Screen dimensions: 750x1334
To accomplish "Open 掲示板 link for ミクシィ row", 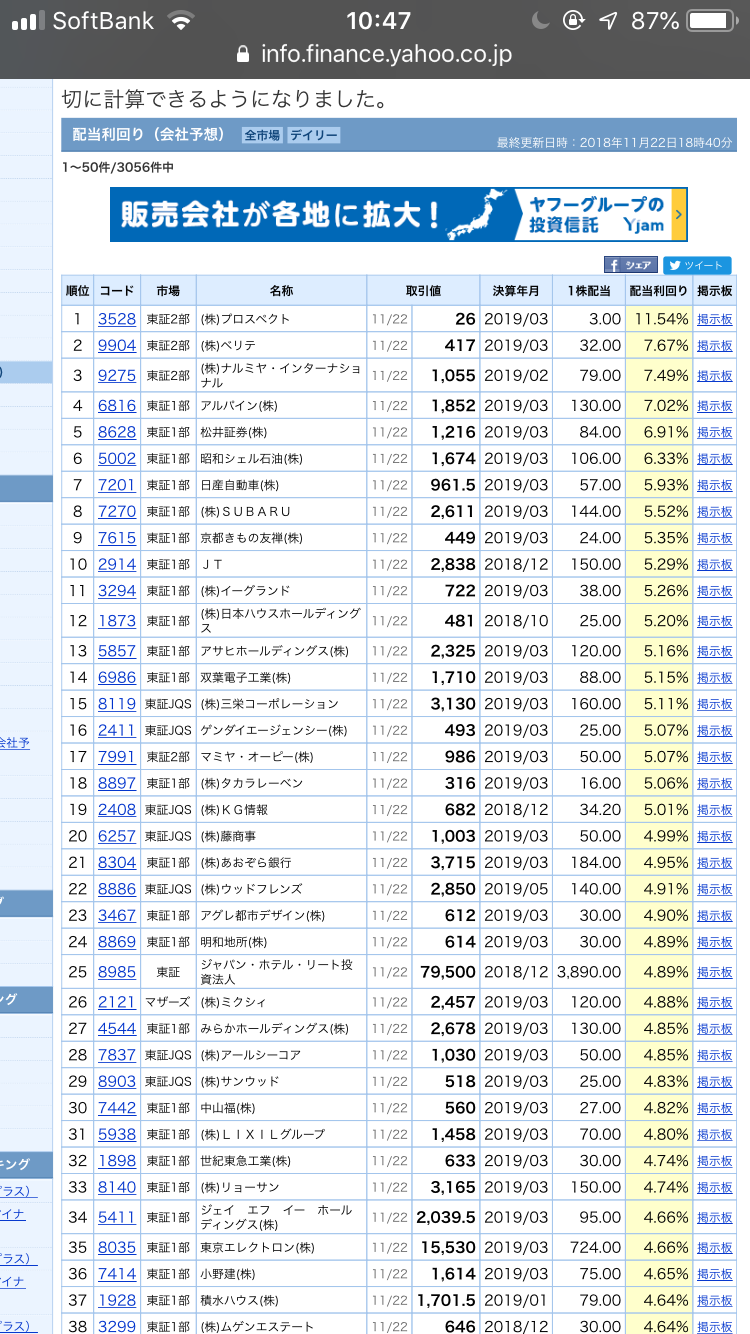I will (x=715, y=1003).
